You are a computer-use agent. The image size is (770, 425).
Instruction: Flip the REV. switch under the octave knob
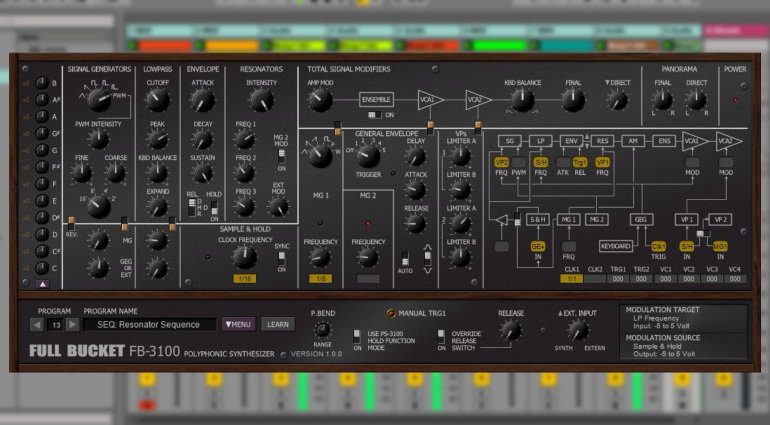coord(72,224)
